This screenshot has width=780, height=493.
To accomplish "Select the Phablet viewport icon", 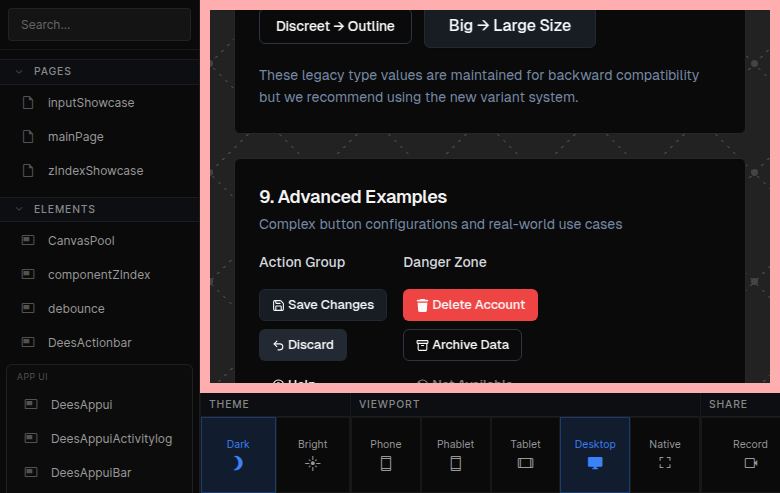I will [455, 463].
